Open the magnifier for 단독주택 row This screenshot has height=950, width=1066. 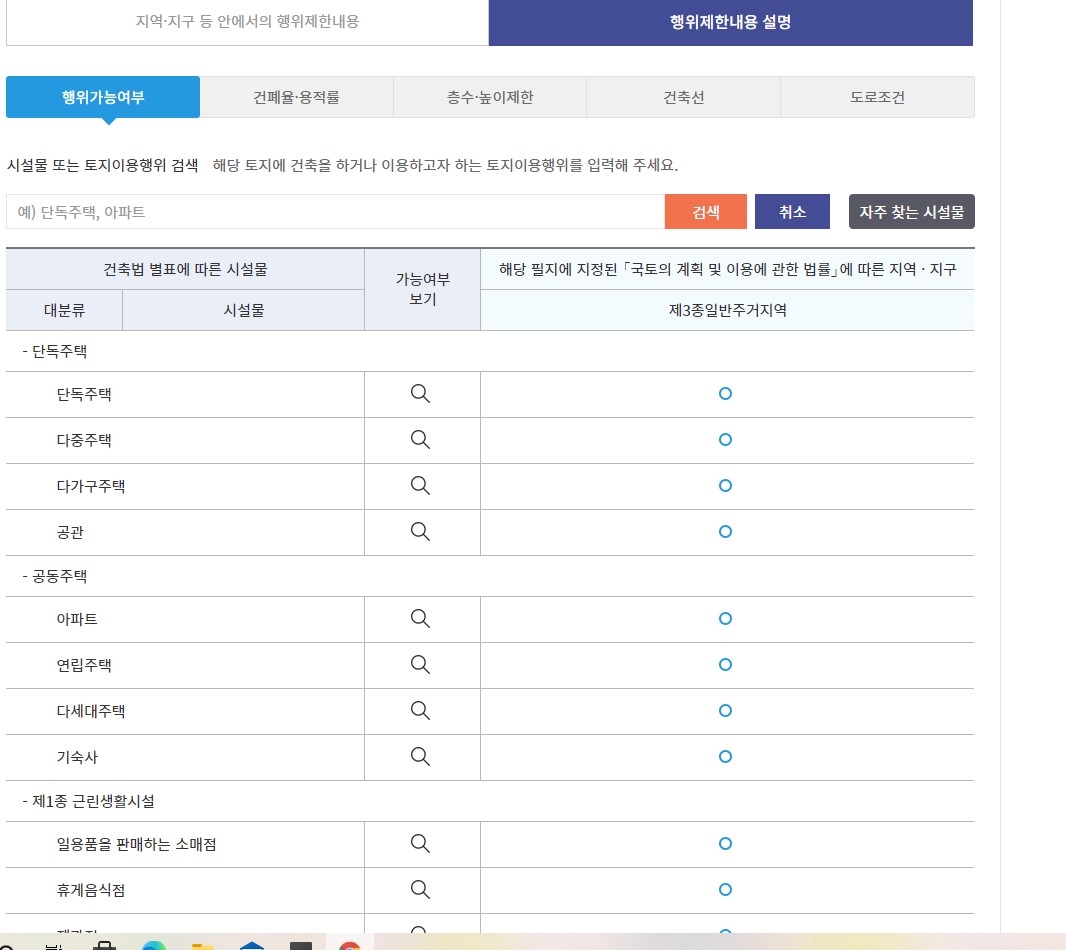(x=420, y=394)
